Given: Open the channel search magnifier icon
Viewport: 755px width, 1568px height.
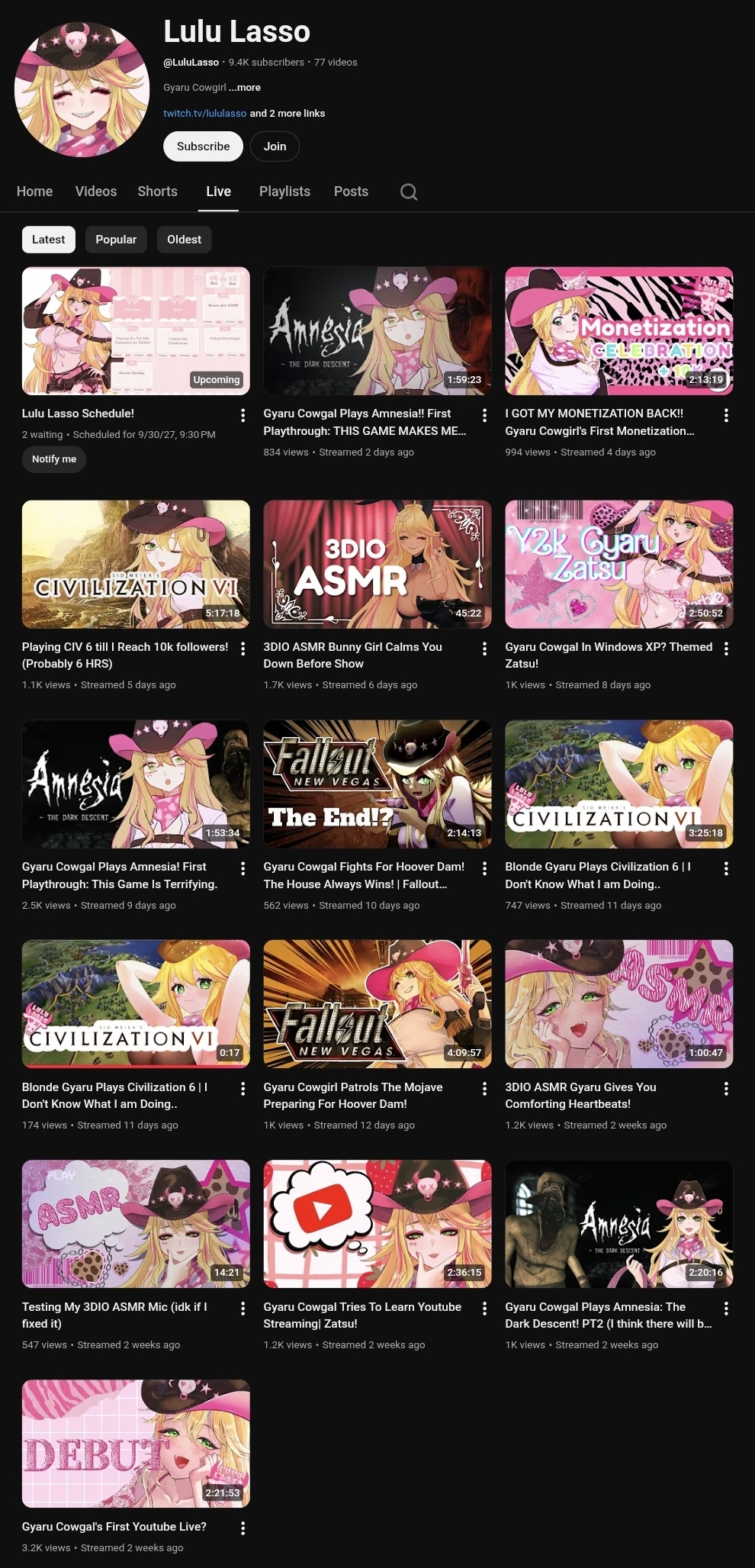Looking at the screenshot, I should [409, 192].
